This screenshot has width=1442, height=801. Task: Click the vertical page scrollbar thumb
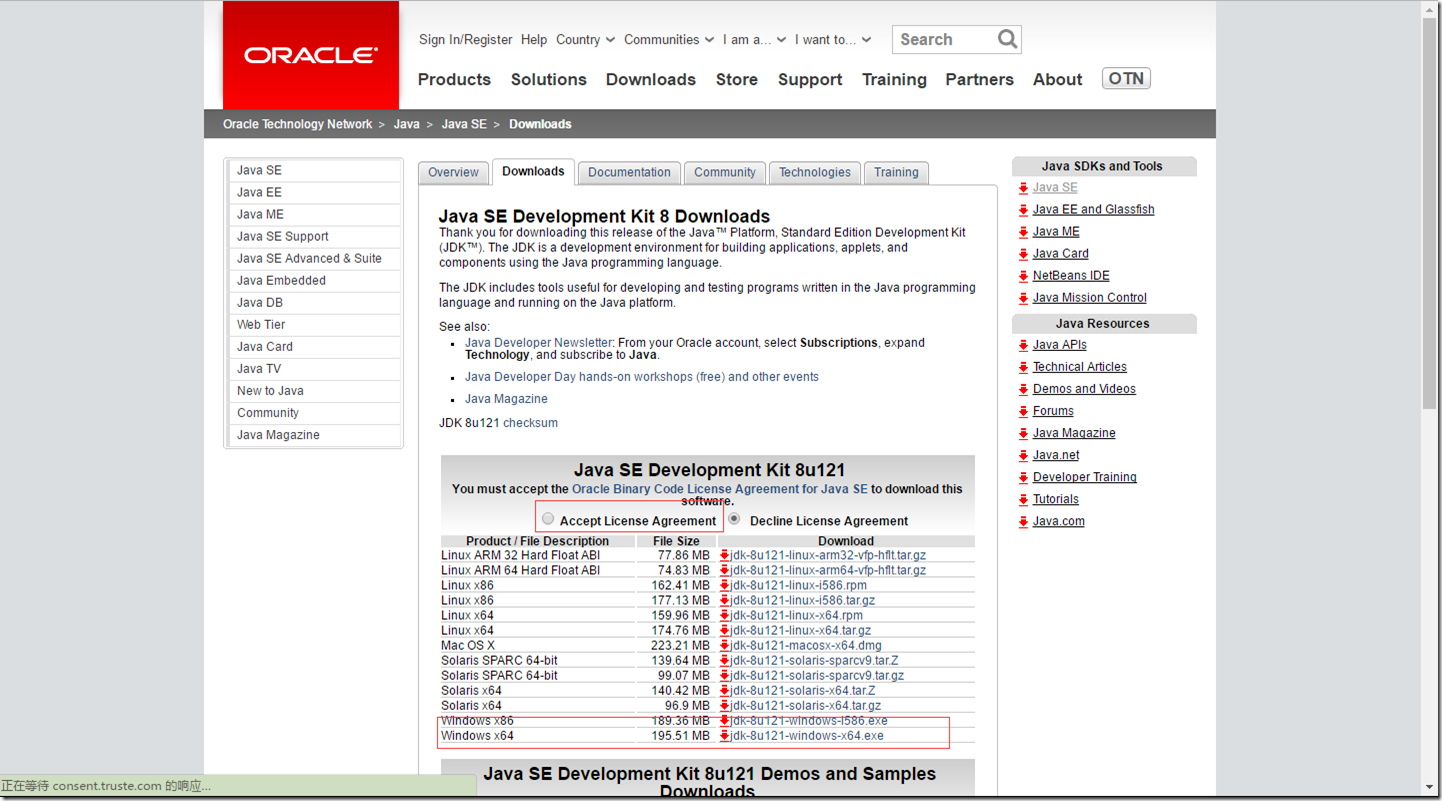tap(1430, 212)
